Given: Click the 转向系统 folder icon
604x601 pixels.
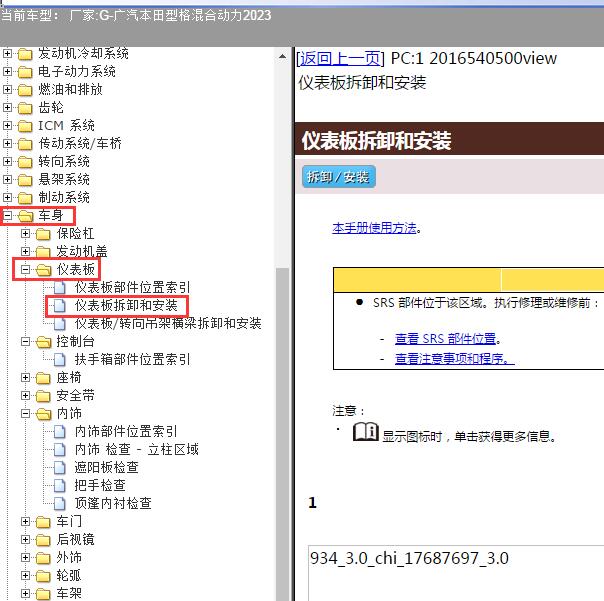Looking at the screenshot, I should coord(25,162).
